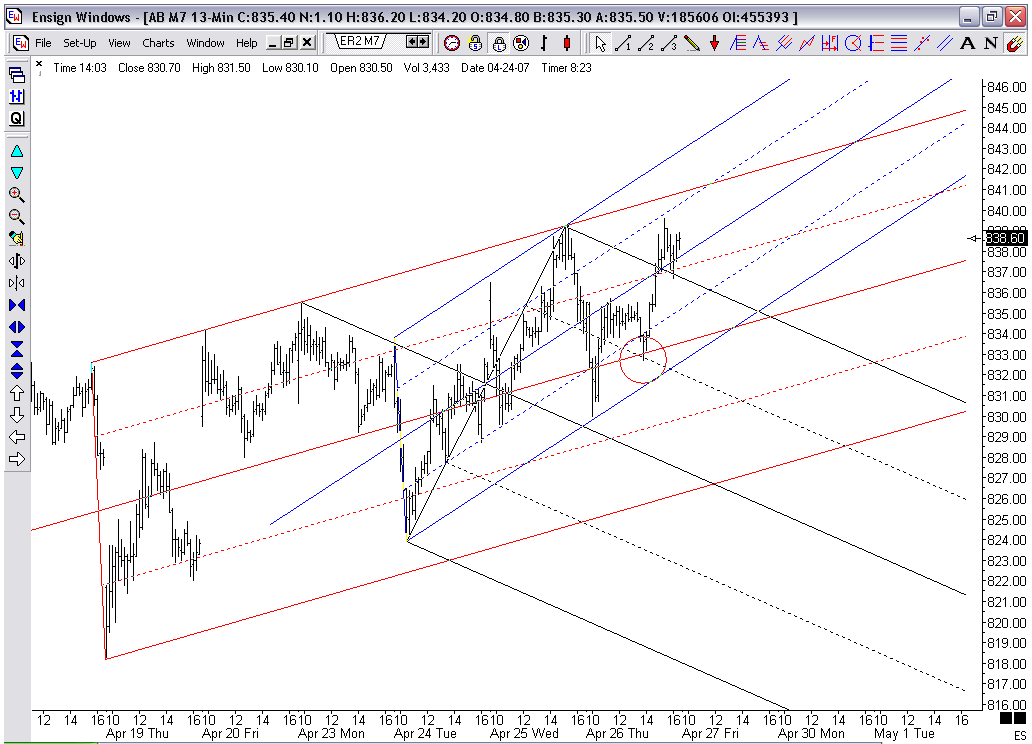Select the three-point line draw tool

tap(669, 43)
